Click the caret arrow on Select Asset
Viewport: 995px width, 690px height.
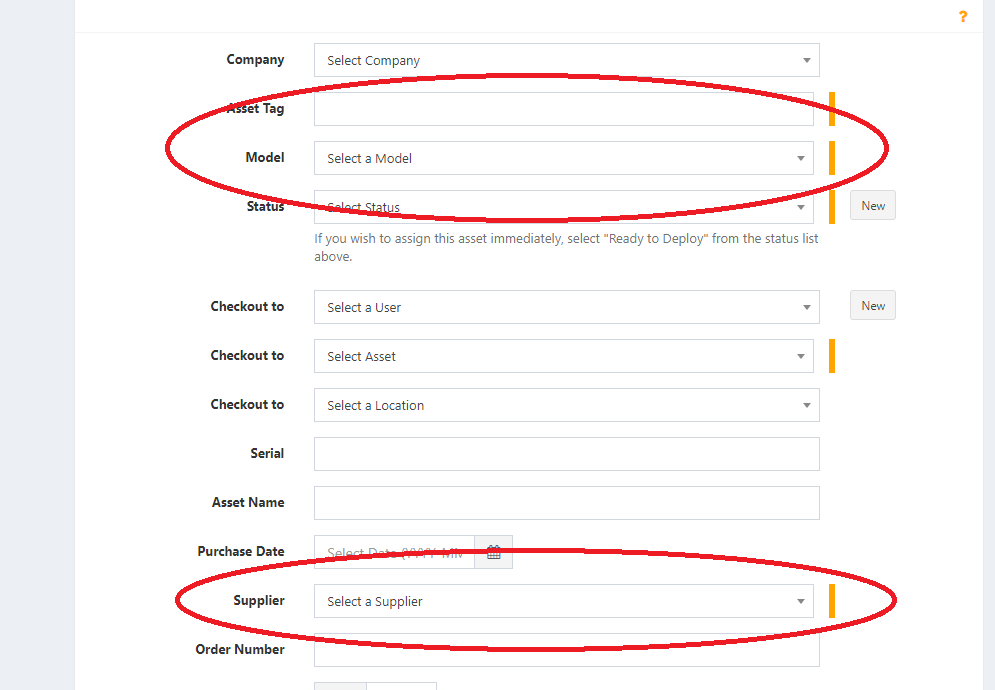(800, 356)
